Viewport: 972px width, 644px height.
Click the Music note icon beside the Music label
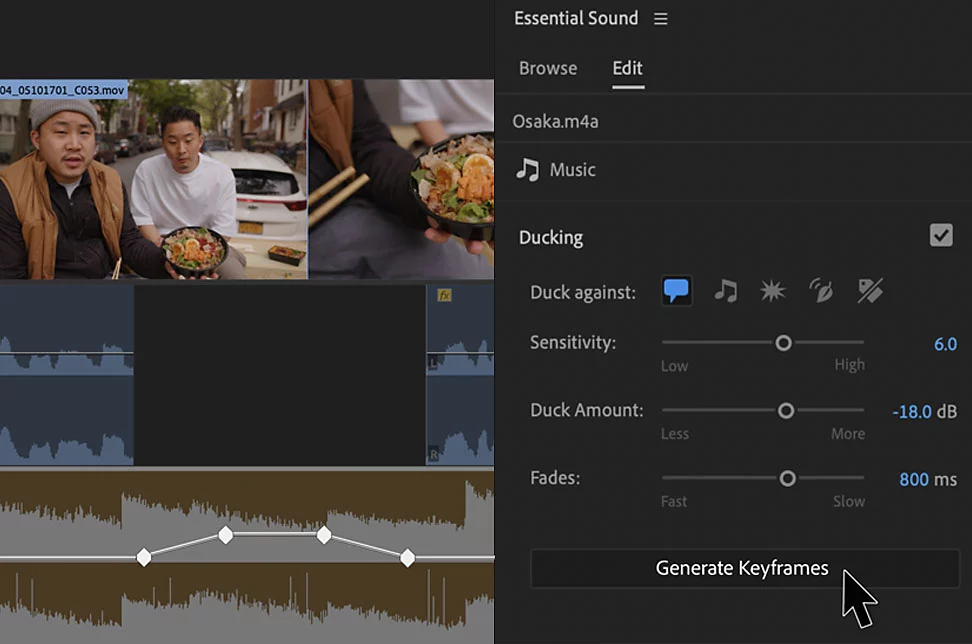[525, 169]
